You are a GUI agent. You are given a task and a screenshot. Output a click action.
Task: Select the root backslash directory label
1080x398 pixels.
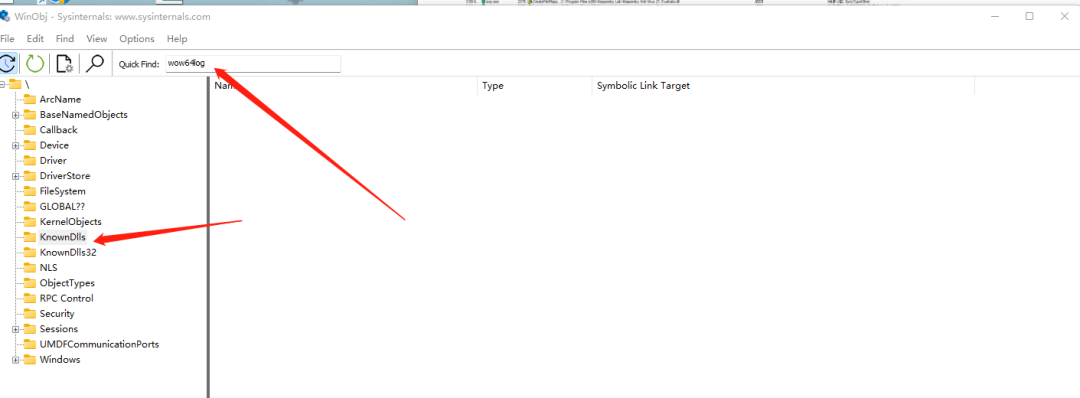point(27,84)
